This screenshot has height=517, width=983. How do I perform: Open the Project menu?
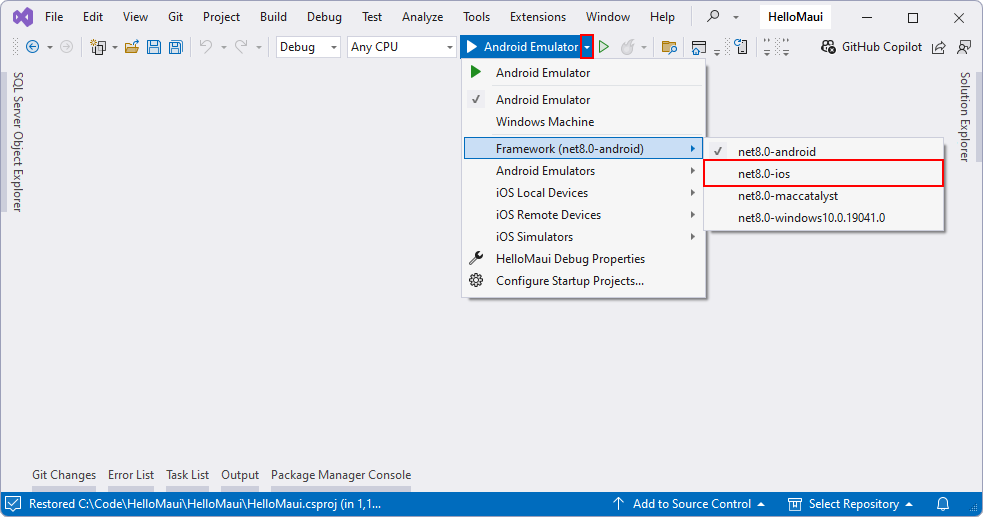click(221, 17)
